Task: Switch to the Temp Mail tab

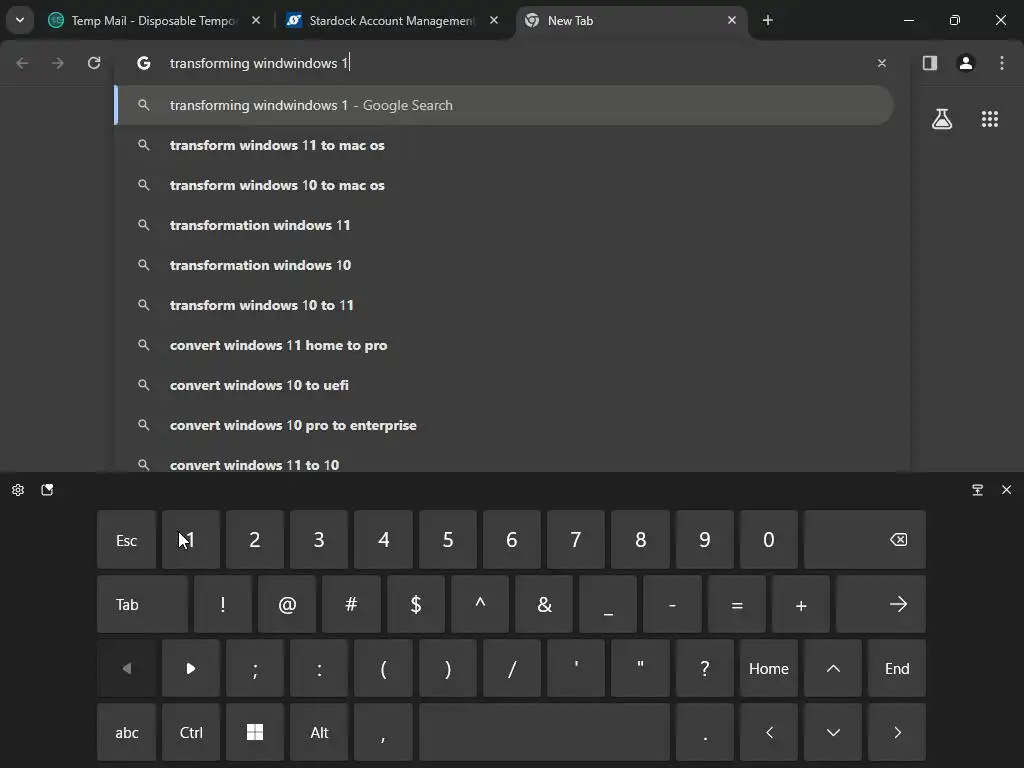Action: [154, 20]
